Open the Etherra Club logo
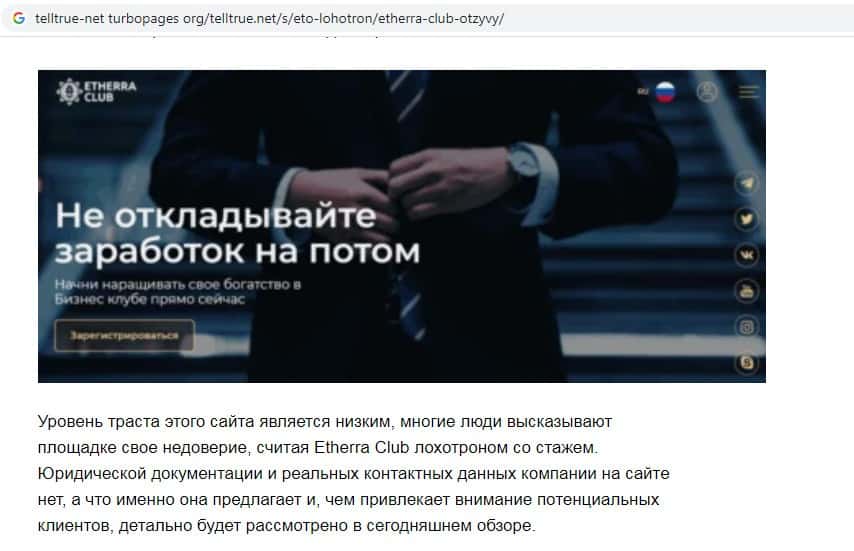This screenshot has height=551, width=854. [x=96, y=91]
